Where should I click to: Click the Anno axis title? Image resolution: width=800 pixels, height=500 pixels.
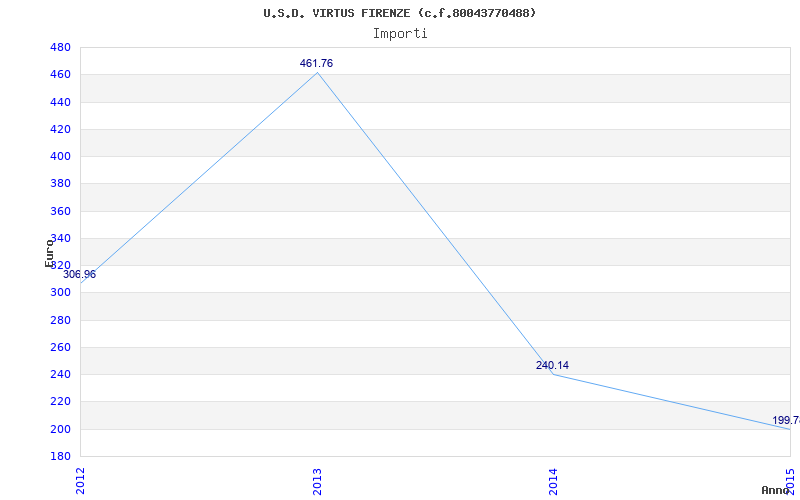(774, 490)
